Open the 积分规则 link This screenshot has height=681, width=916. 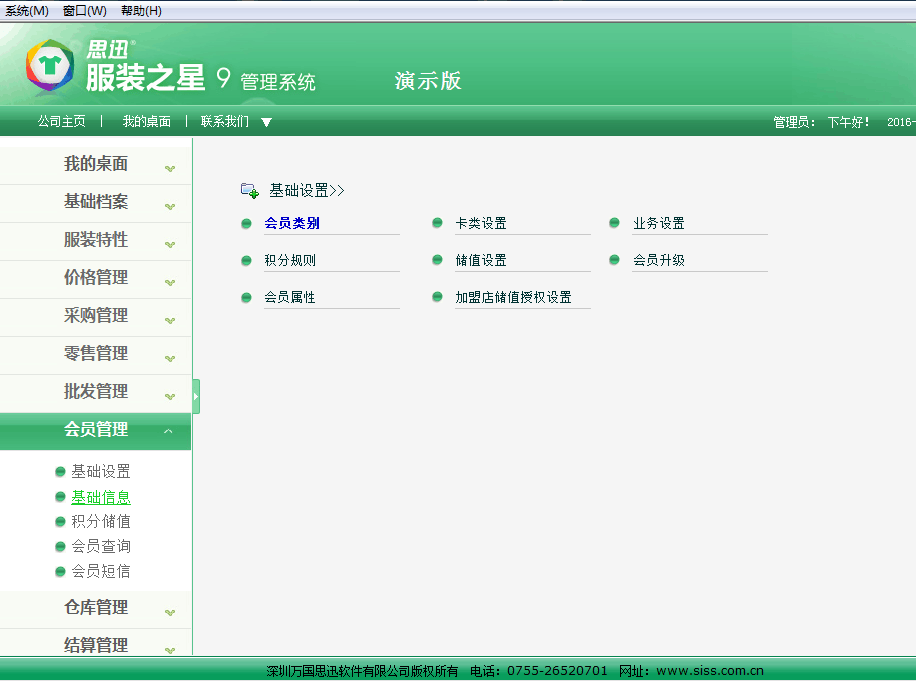[x=290, y=260]
